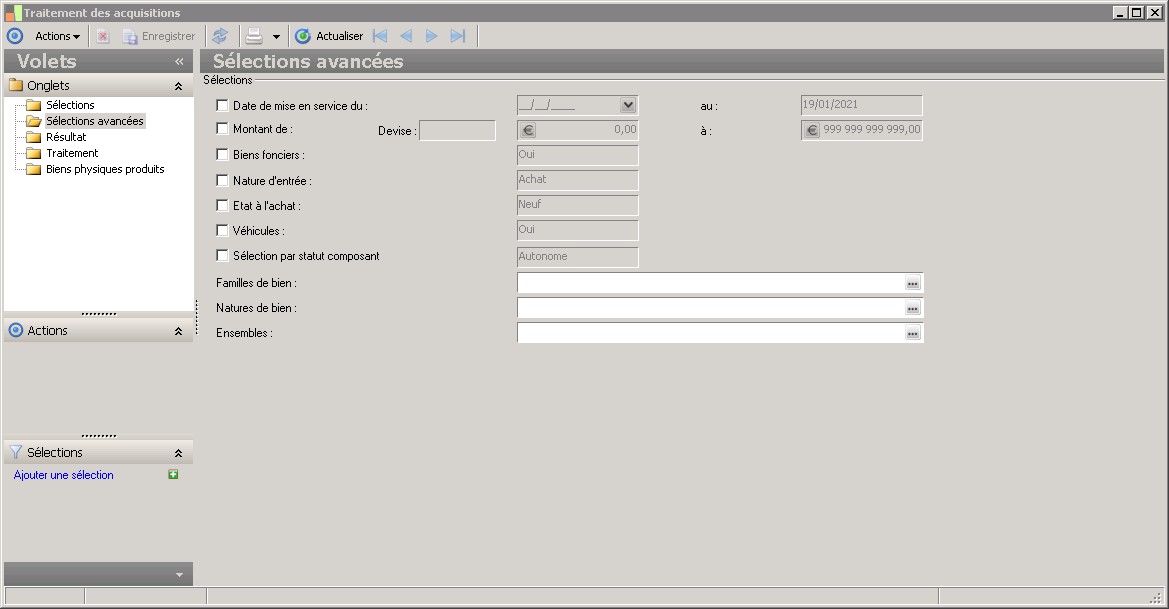The width and height of the screenshot is (1169, 609).
Task: Toggle the Etat à l'achat checkbox
Action: pyautogui.click(x=222, y=205)
